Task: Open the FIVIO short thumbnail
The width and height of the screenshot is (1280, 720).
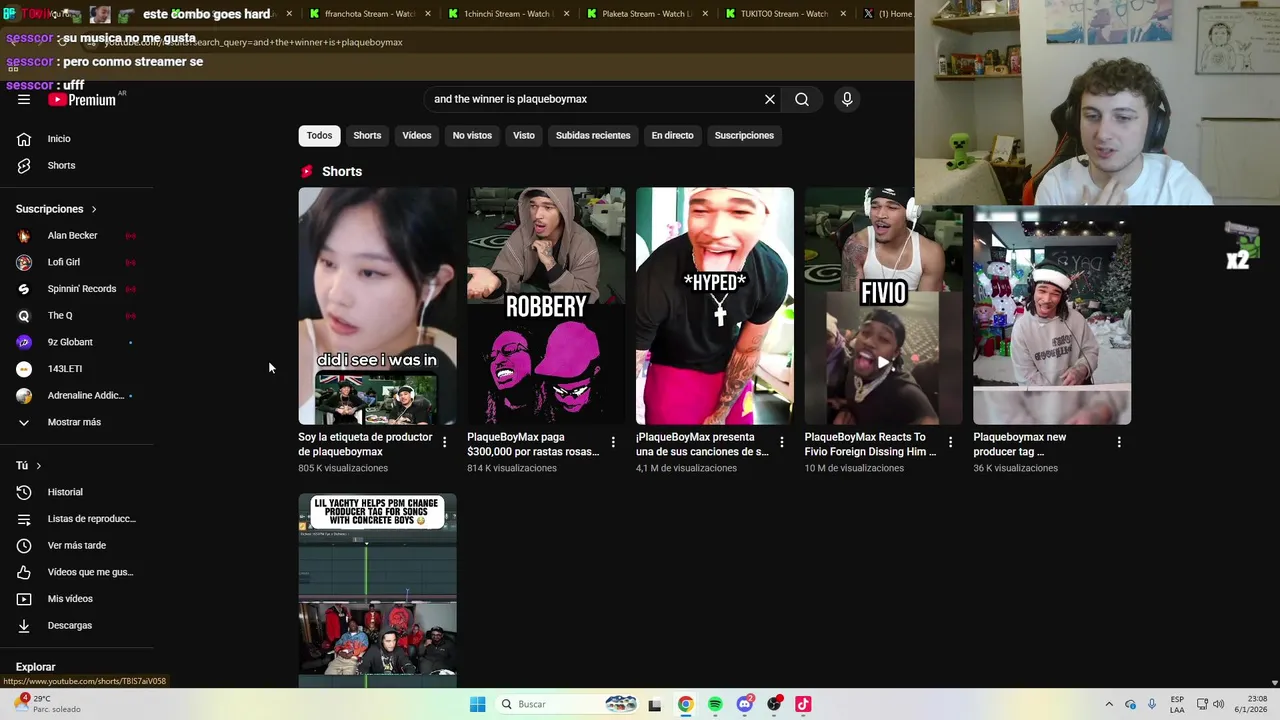Action: pyautogui.click(x=883, y=306)
